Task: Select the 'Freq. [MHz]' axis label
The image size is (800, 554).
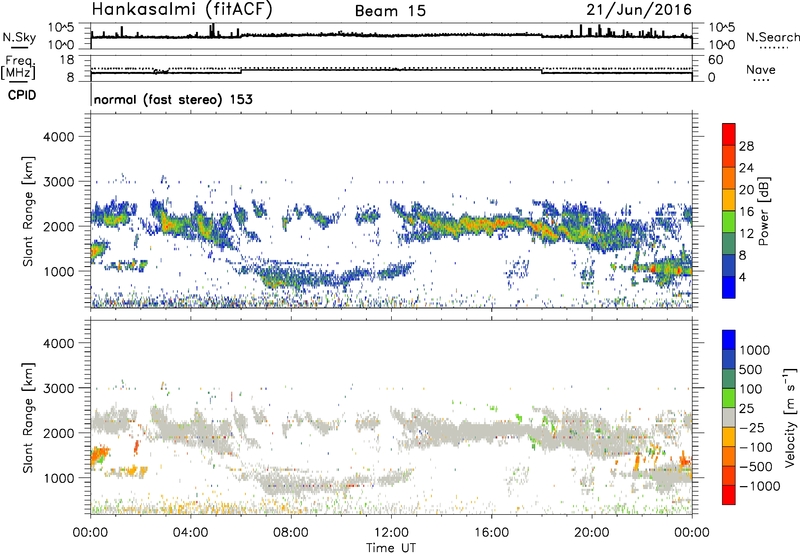Action: click(18, 68)
